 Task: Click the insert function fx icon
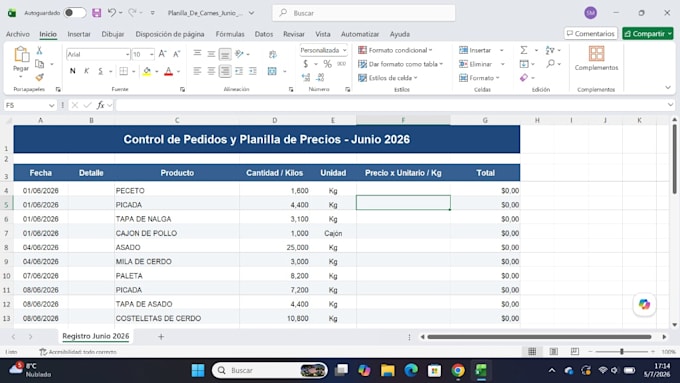[101, 105]
